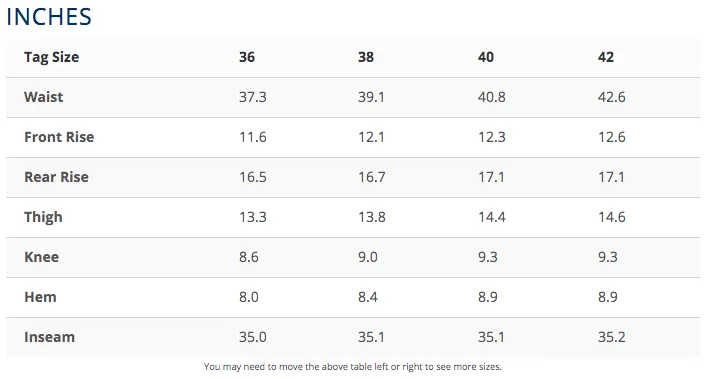Select the Rear Rise row label
The image size is (707, 379).
click(56, 177)
